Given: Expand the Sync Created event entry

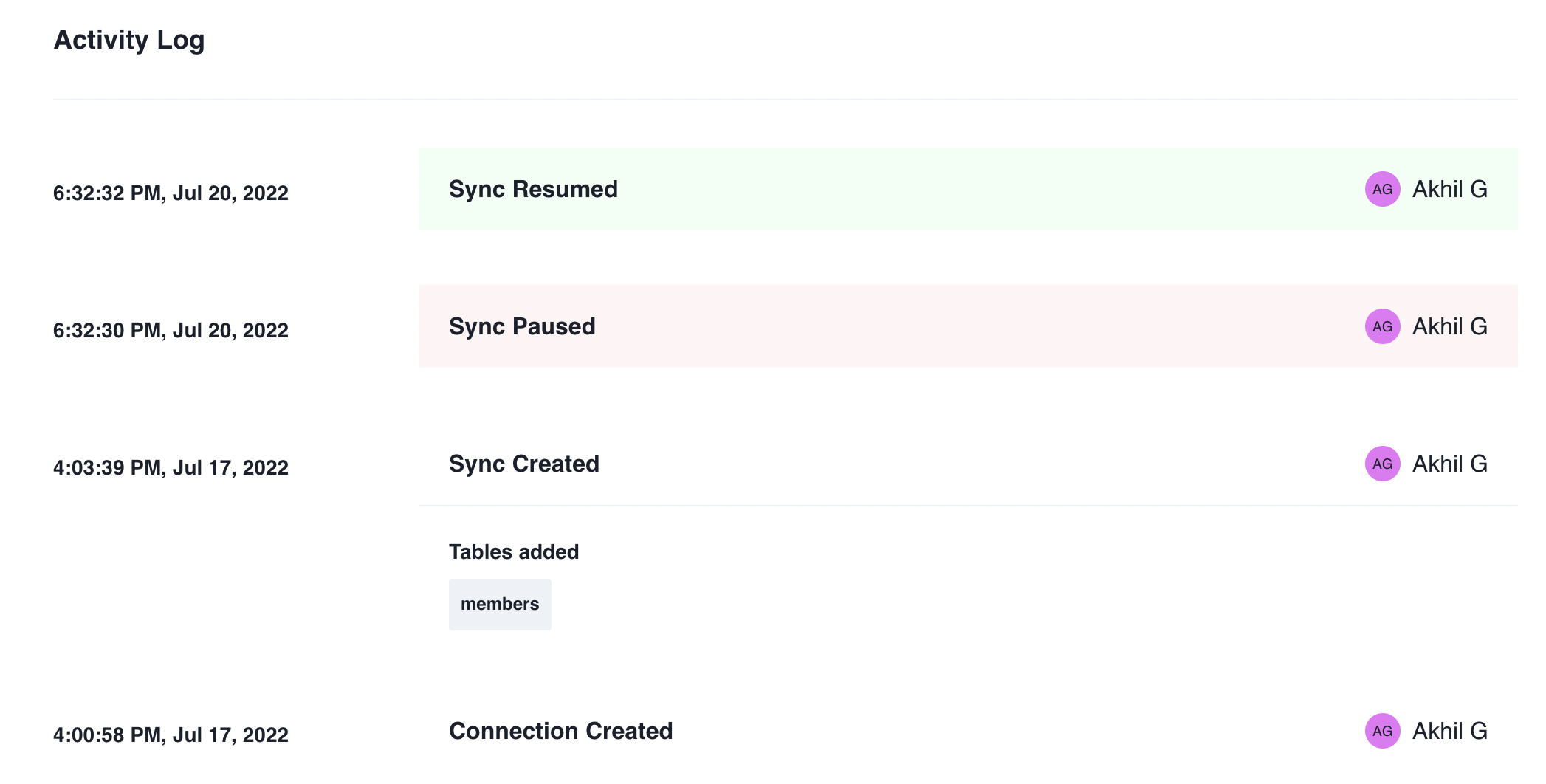Looking at the screenshot, I should coord(524,464).
